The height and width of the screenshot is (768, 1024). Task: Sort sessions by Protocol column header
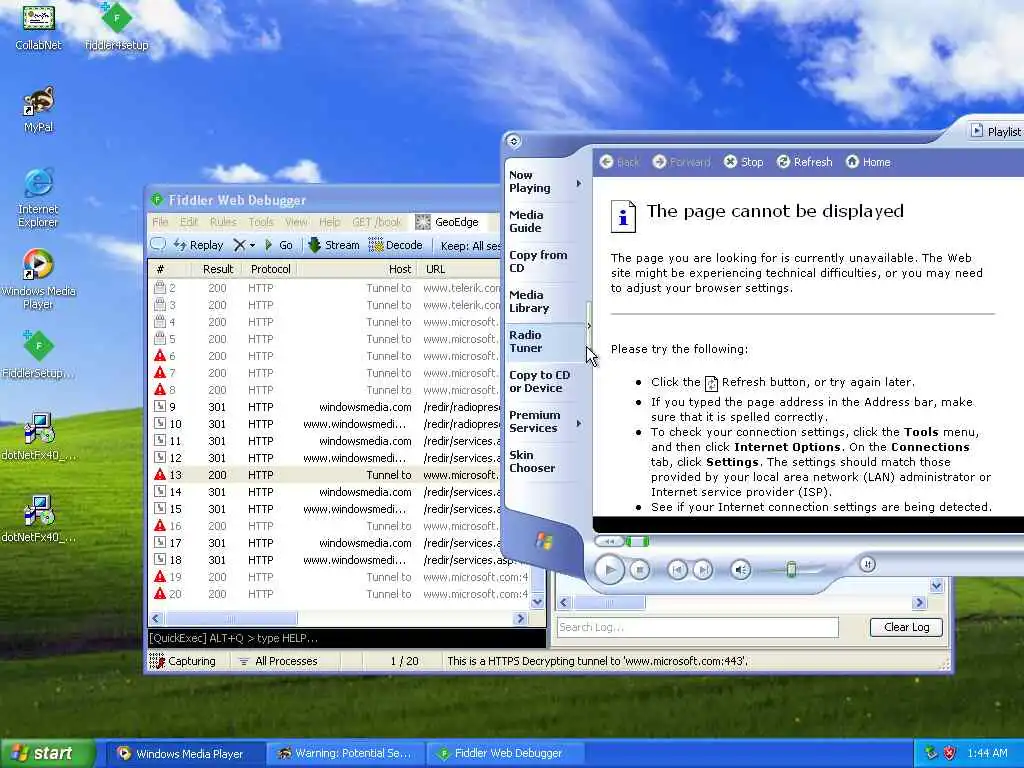coord(270,269)
